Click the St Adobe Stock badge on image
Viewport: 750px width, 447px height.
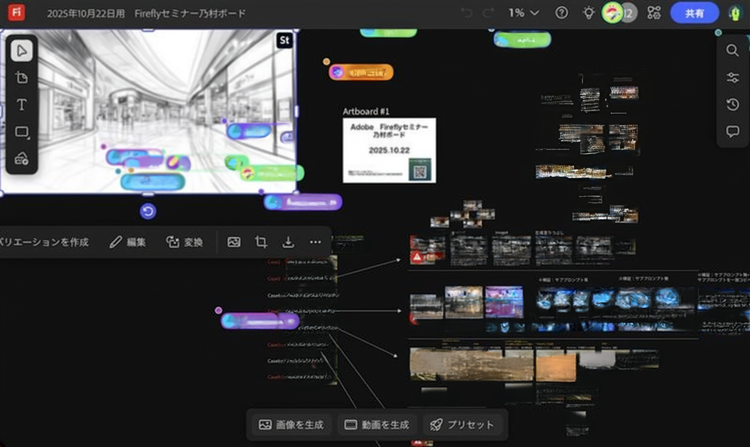click(284, 40)
